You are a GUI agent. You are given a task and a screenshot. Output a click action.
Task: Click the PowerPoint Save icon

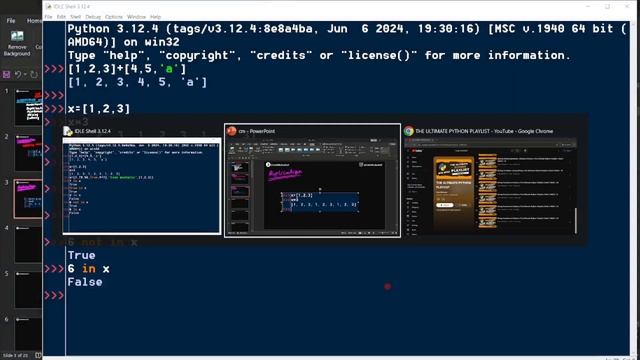(7, 74)
